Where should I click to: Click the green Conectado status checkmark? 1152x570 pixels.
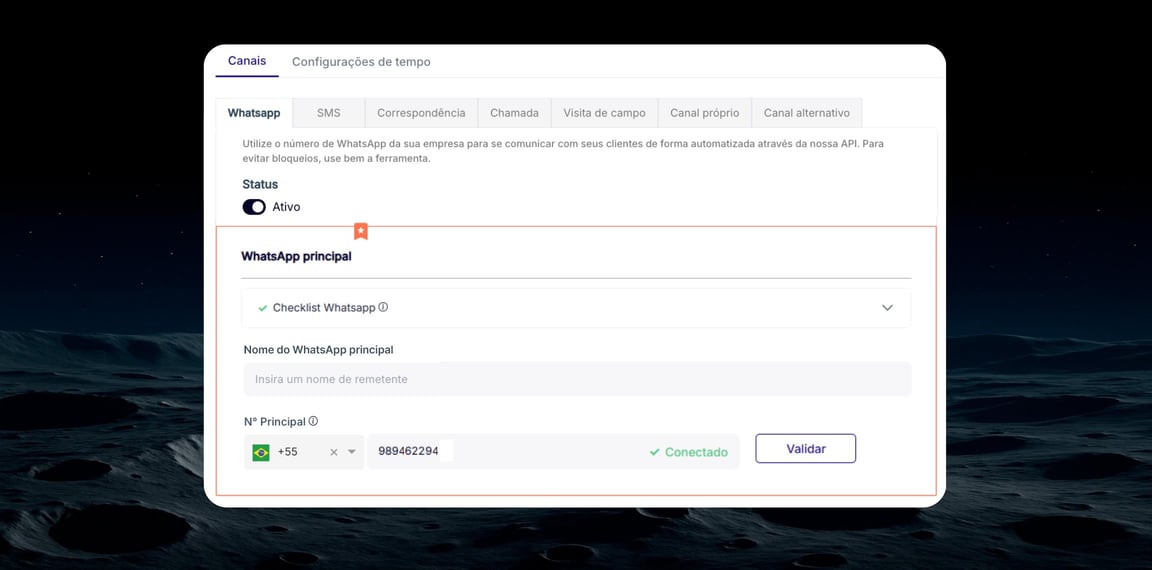pyautogui.click(x=655, y=452)
